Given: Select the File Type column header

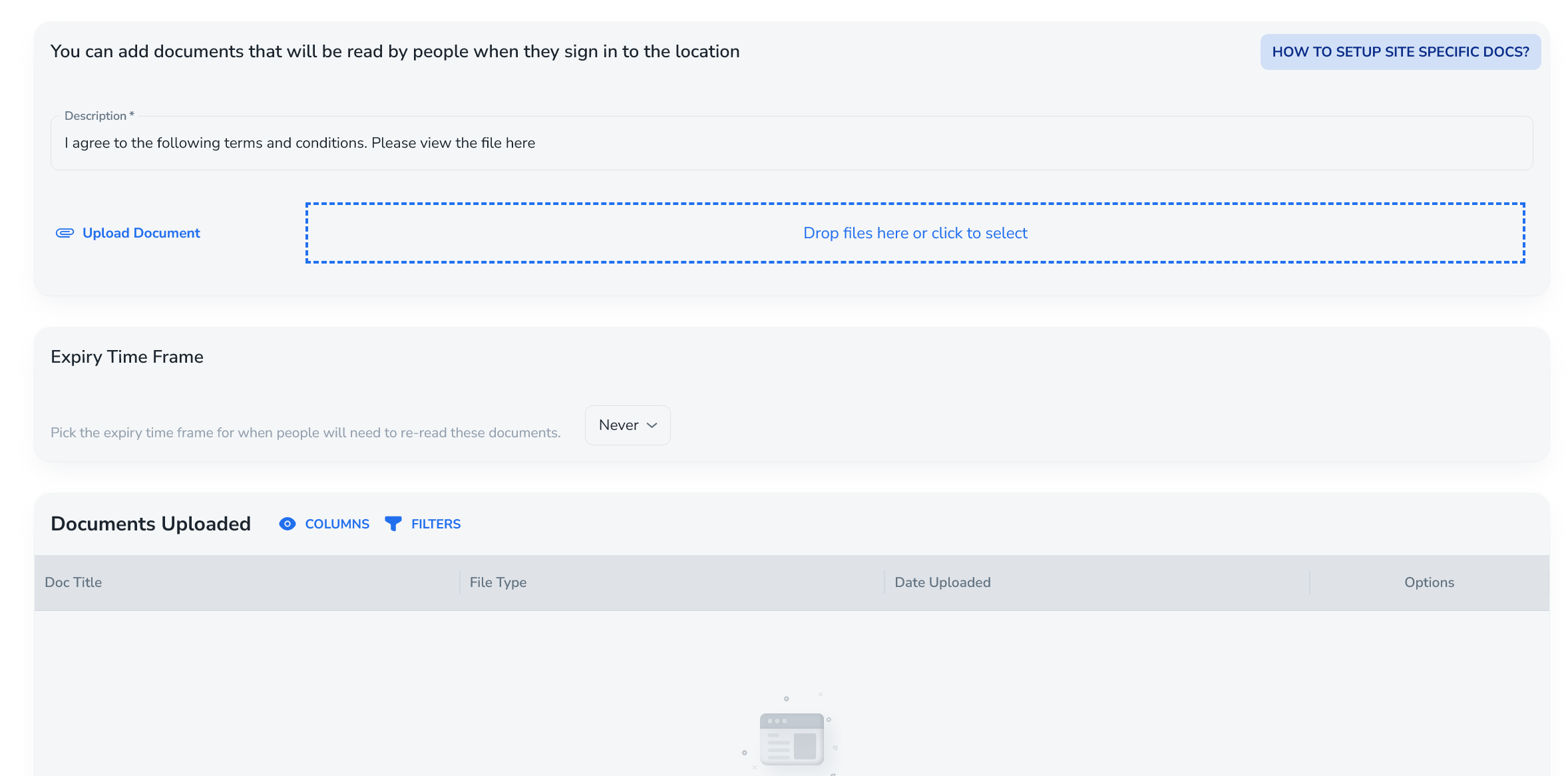Looking at the screenshot, I should click(x=497, y=582).
